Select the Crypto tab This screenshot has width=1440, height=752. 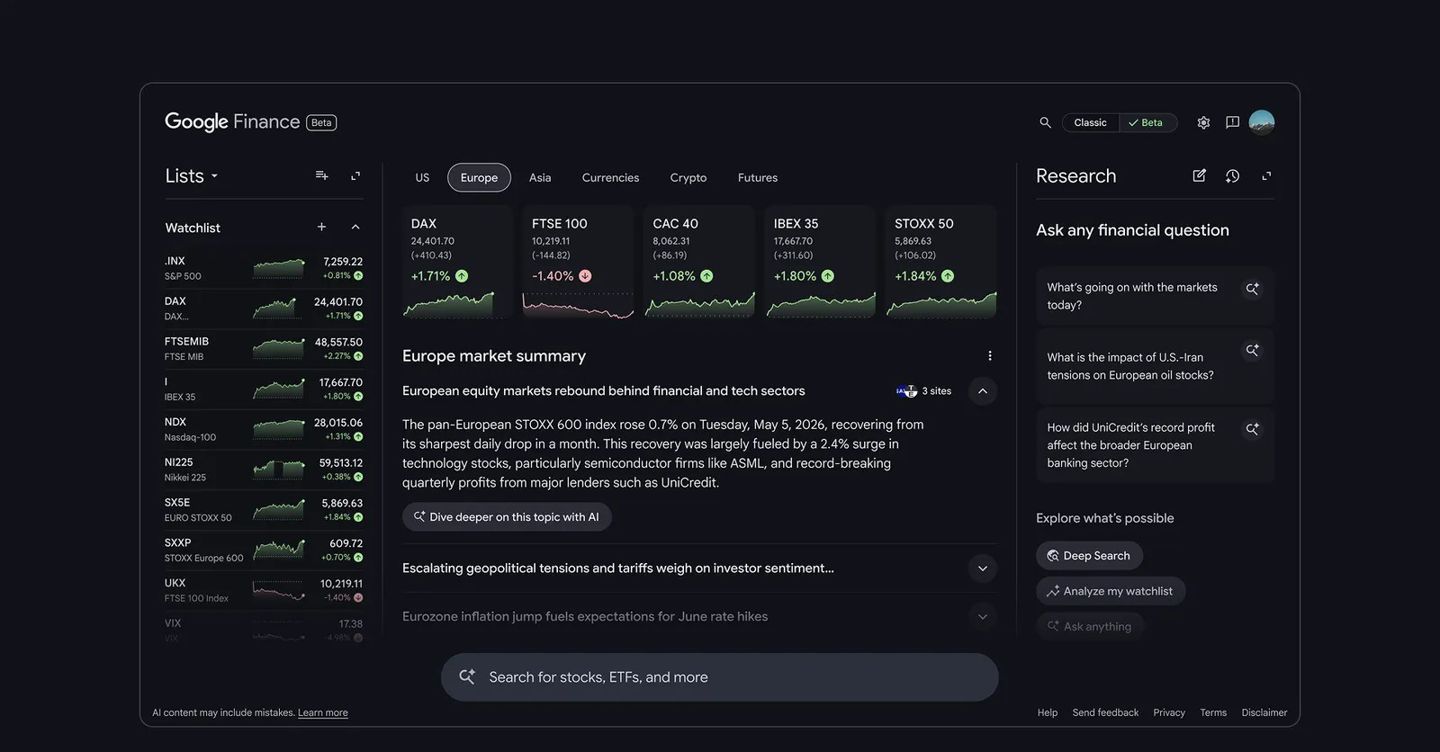688,178
